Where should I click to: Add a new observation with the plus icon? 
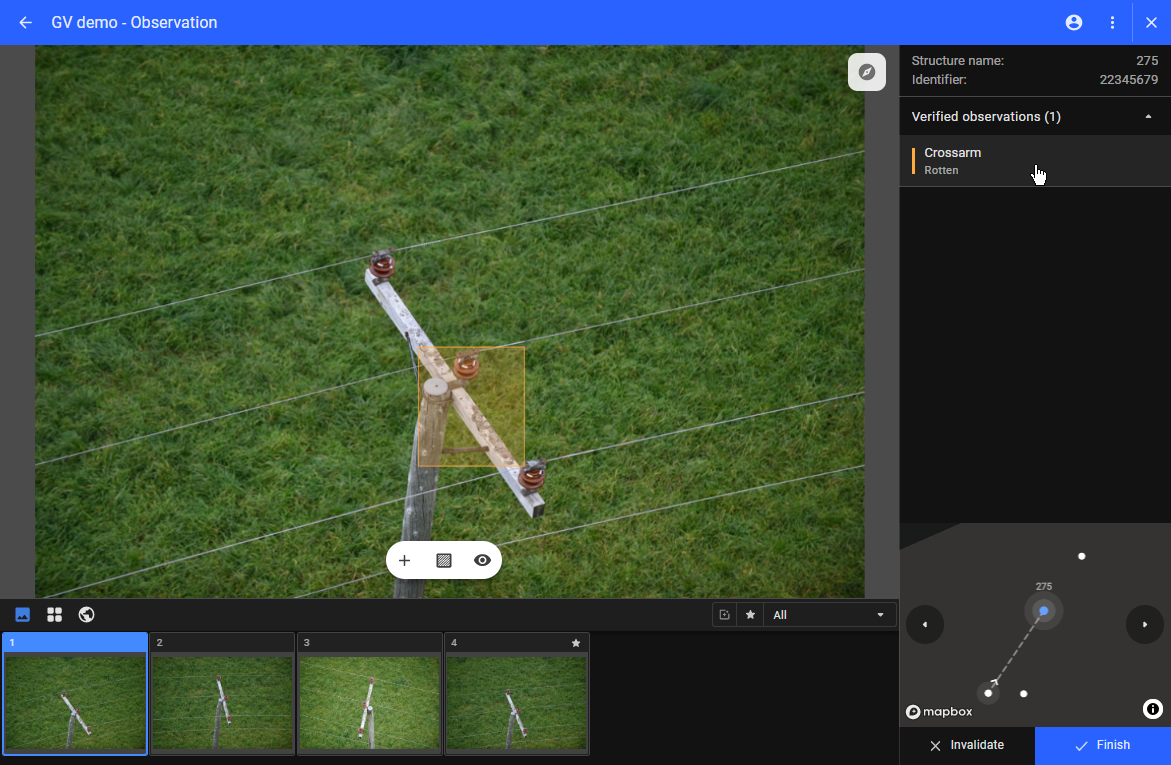pyautogui.click(x=405, y=560)
